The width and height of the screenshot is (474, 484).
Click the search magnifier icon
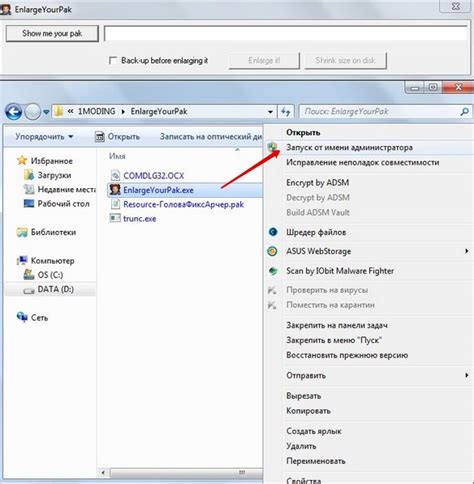[465, 112]
